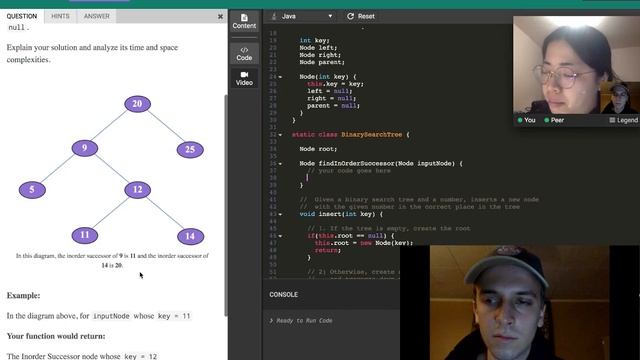
Task: Click tree node 14 in the diagram
Action: click(x=190, y=236)
